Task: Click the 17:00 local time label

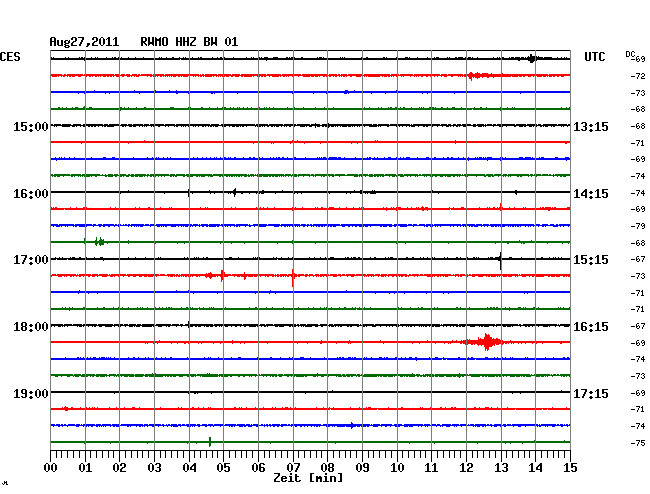Action: (x=31, y=260)
